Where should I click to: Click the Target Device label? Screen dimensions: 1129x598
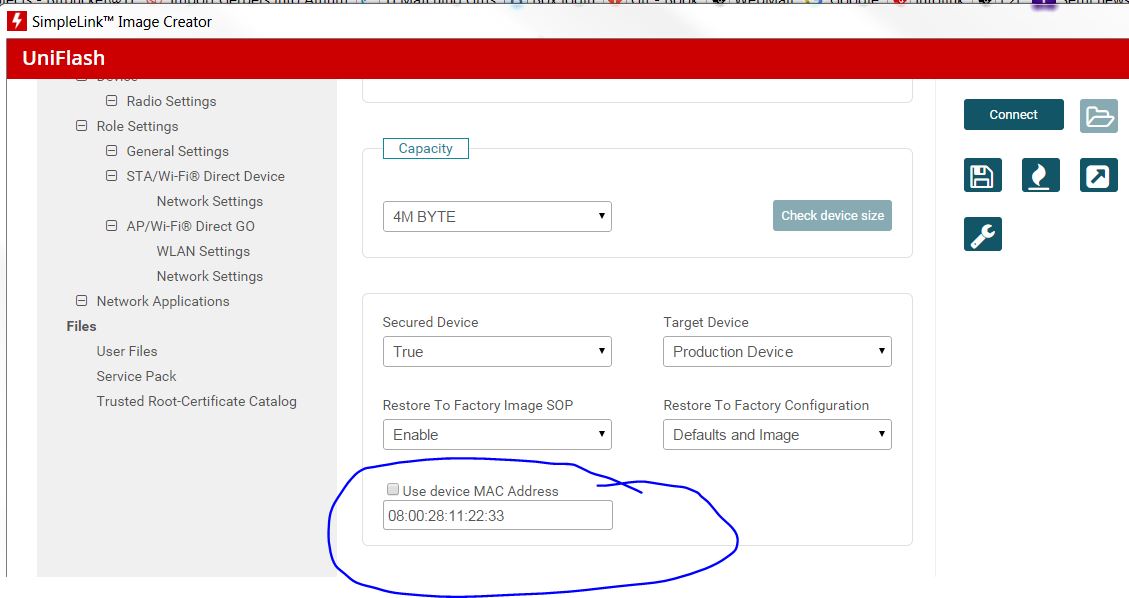(x=706, y=322)
